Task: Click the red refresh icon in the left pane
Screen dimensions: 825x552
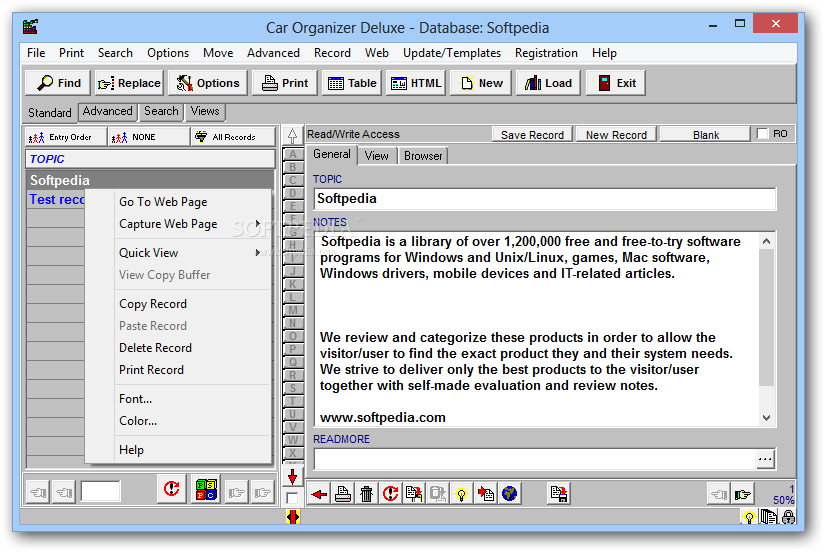Action: point(172,489)
